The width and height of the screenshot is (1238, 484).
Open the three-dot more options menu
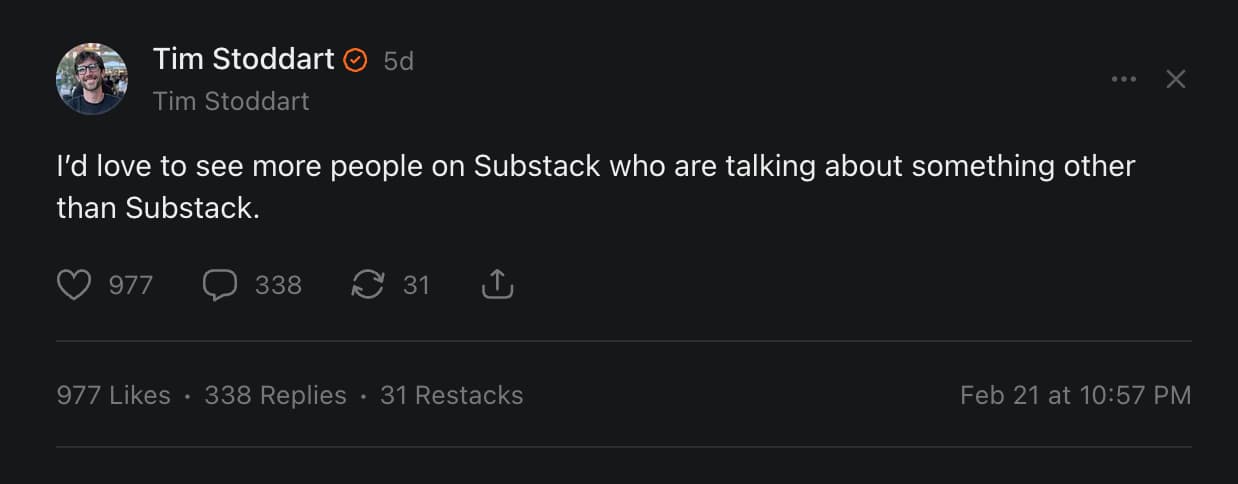tap(1124, 79)
